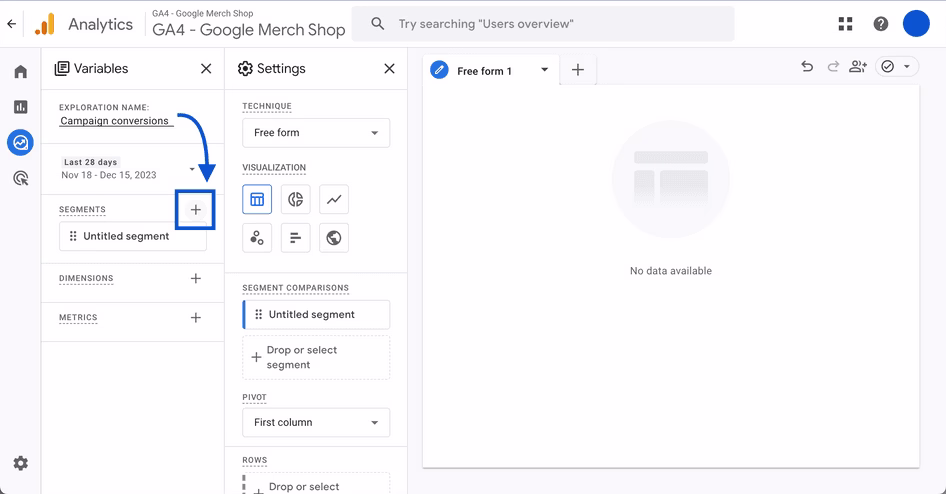Open Admin settings gear in sidebar
This screenshot has height=494, width=946.
click(x=21, y=463)
